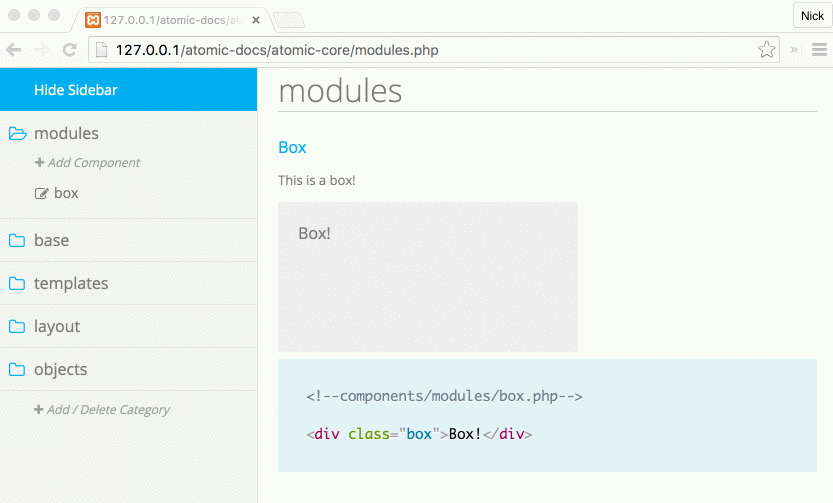Close the atomic-docs browser tab
The image size is (833, 503).
(x=256, y=20)
